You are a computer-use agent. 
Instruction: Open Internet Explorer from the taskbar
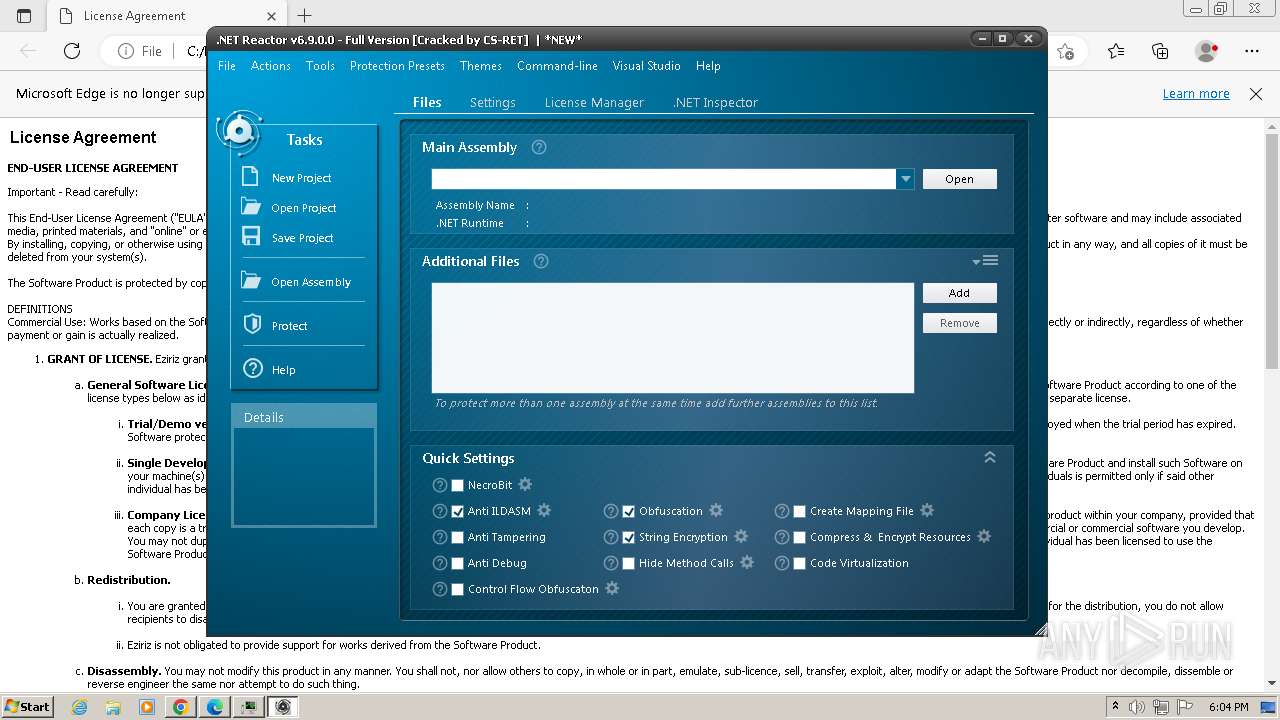(80, 706)
